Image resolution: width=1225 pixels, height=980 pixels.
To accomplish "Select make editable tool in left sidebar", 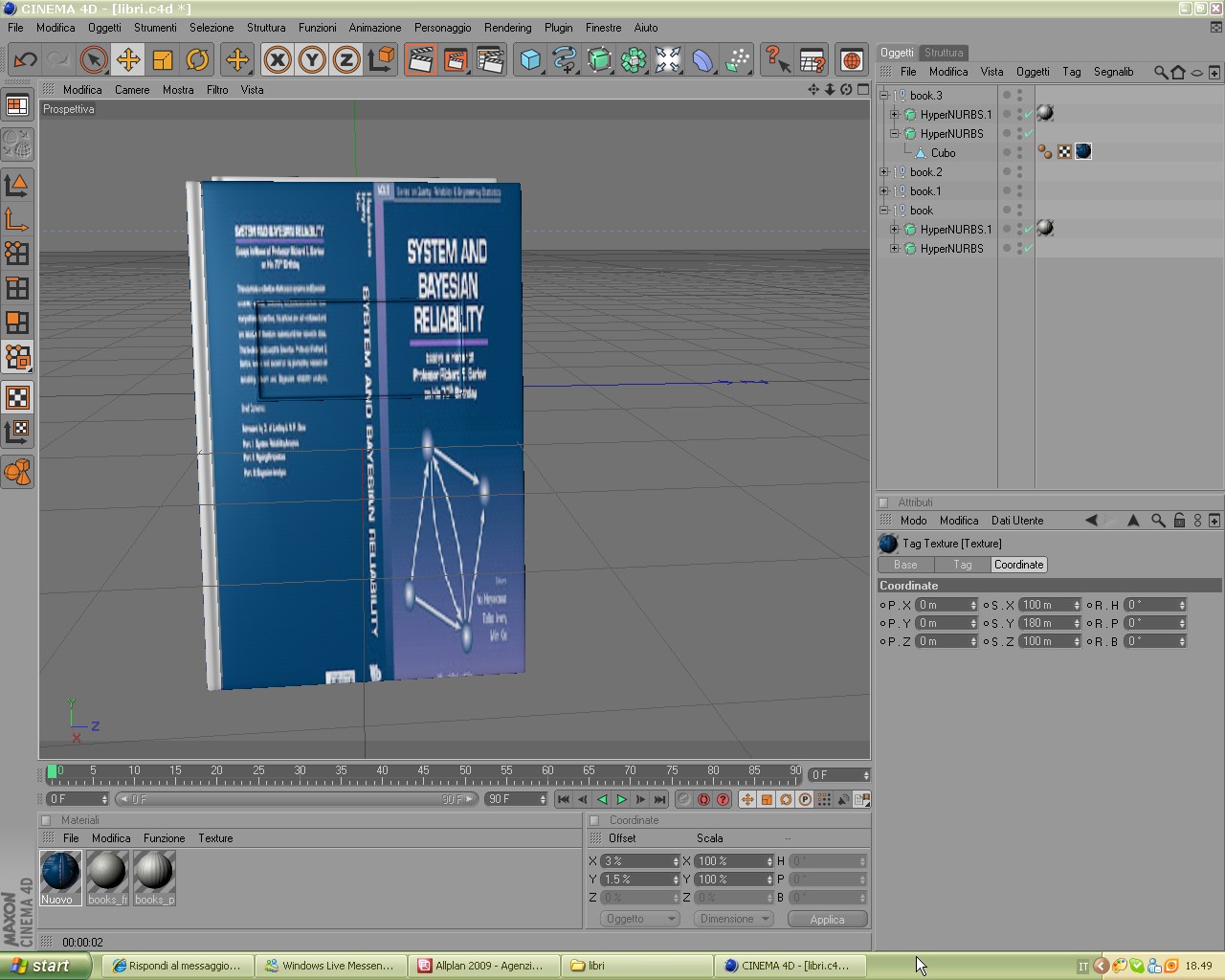I will 17,145.
